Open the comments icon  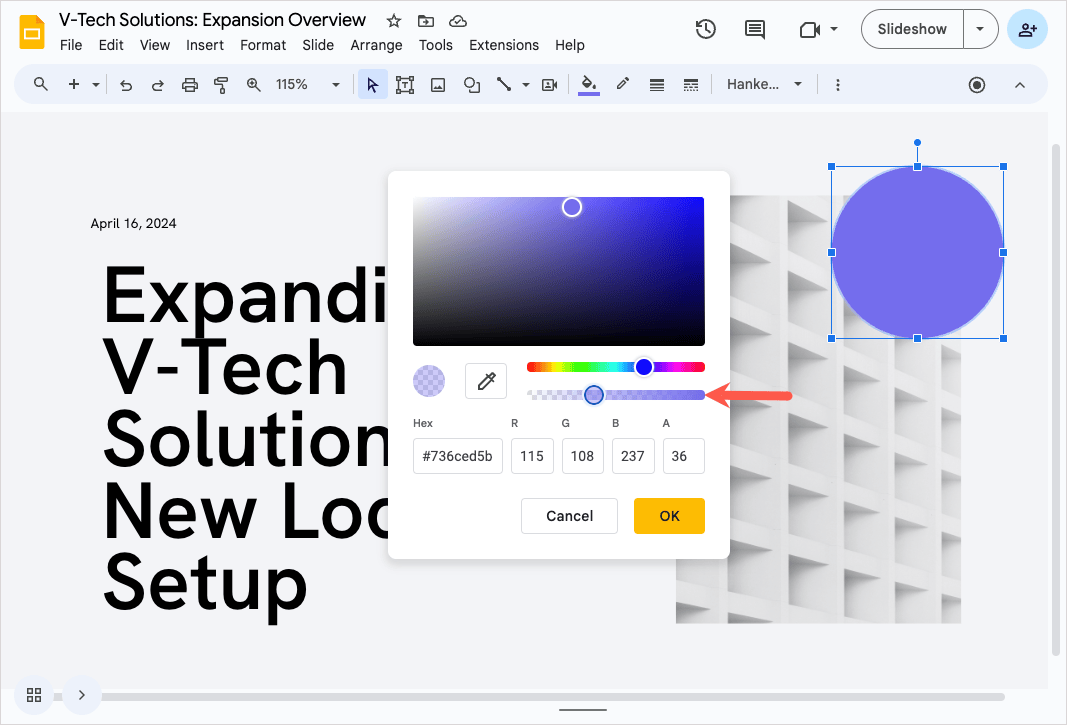click(755, 29)
